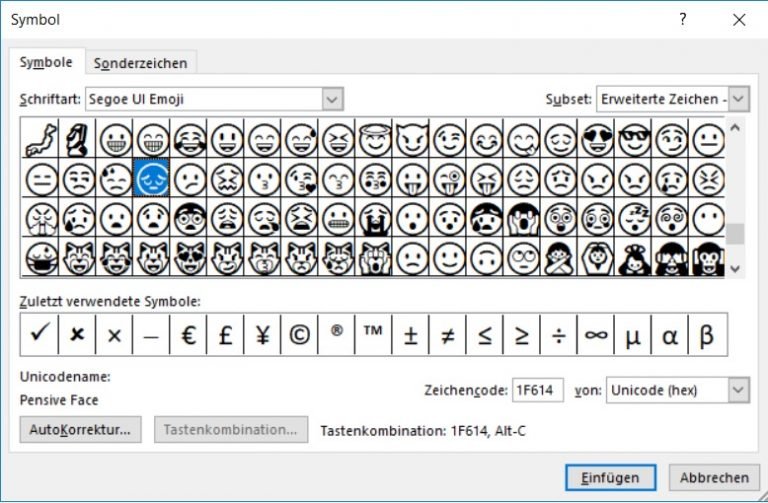Select the registered trademark ® symbol

click(336, 335)
